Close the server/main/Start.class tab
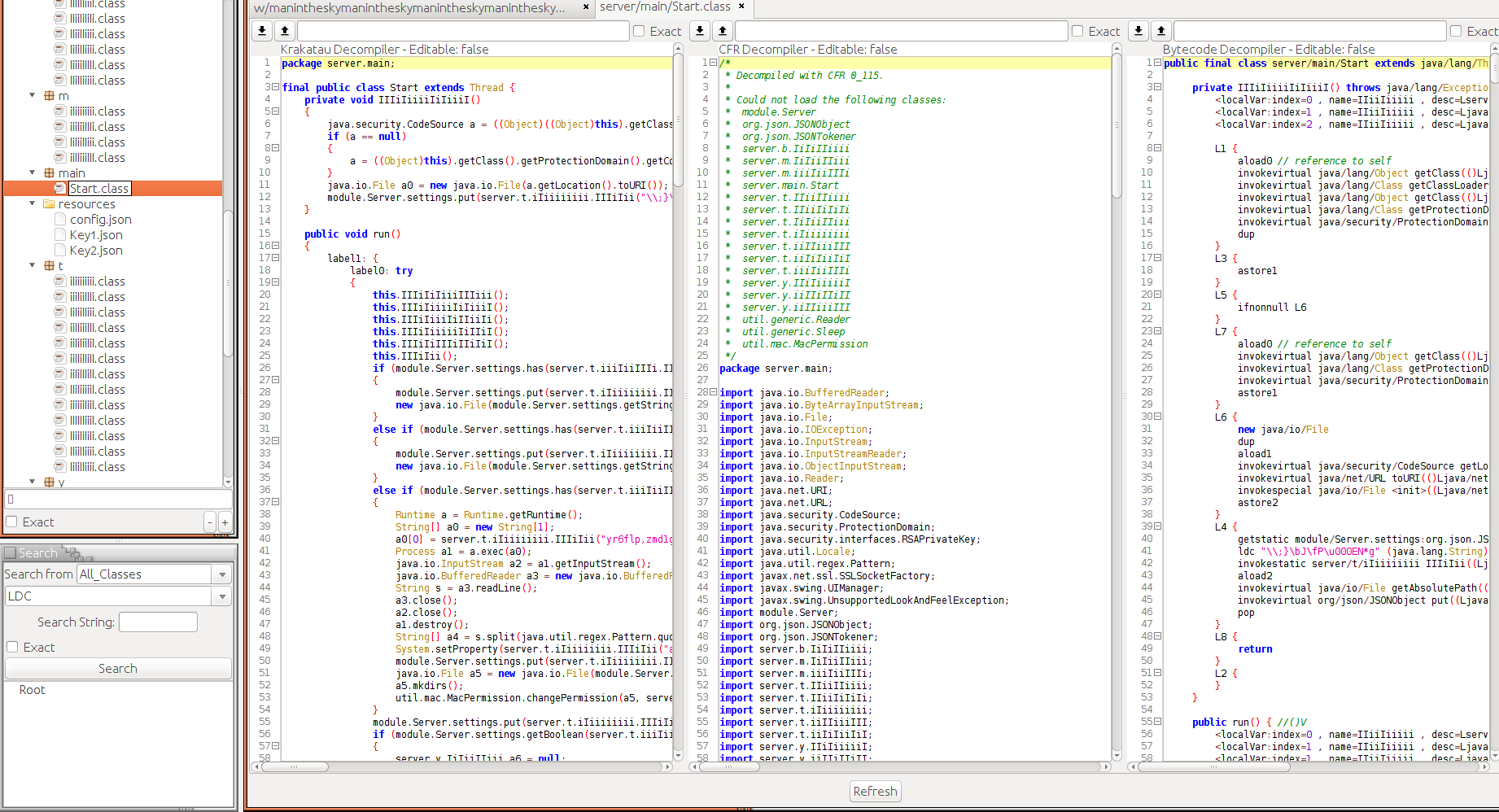1499x812 pixels. pyautogui.click(x=741, y=7)
